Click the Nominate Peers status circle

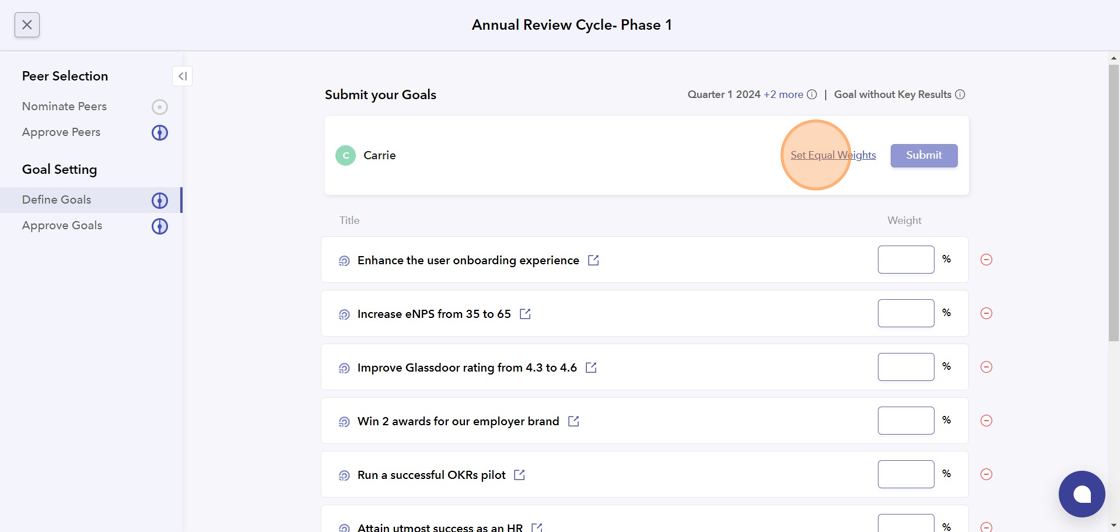pos(160,107)
